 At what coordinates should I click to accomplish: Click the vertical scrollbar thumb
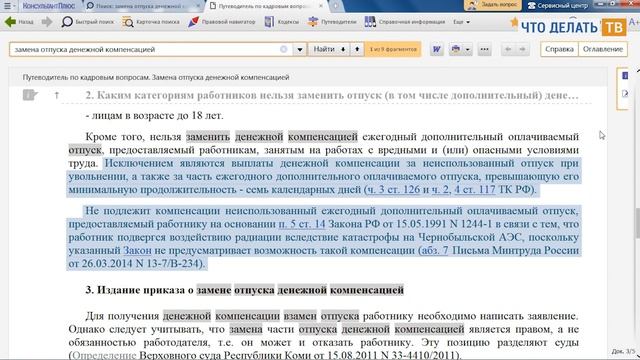coord(638,222)
